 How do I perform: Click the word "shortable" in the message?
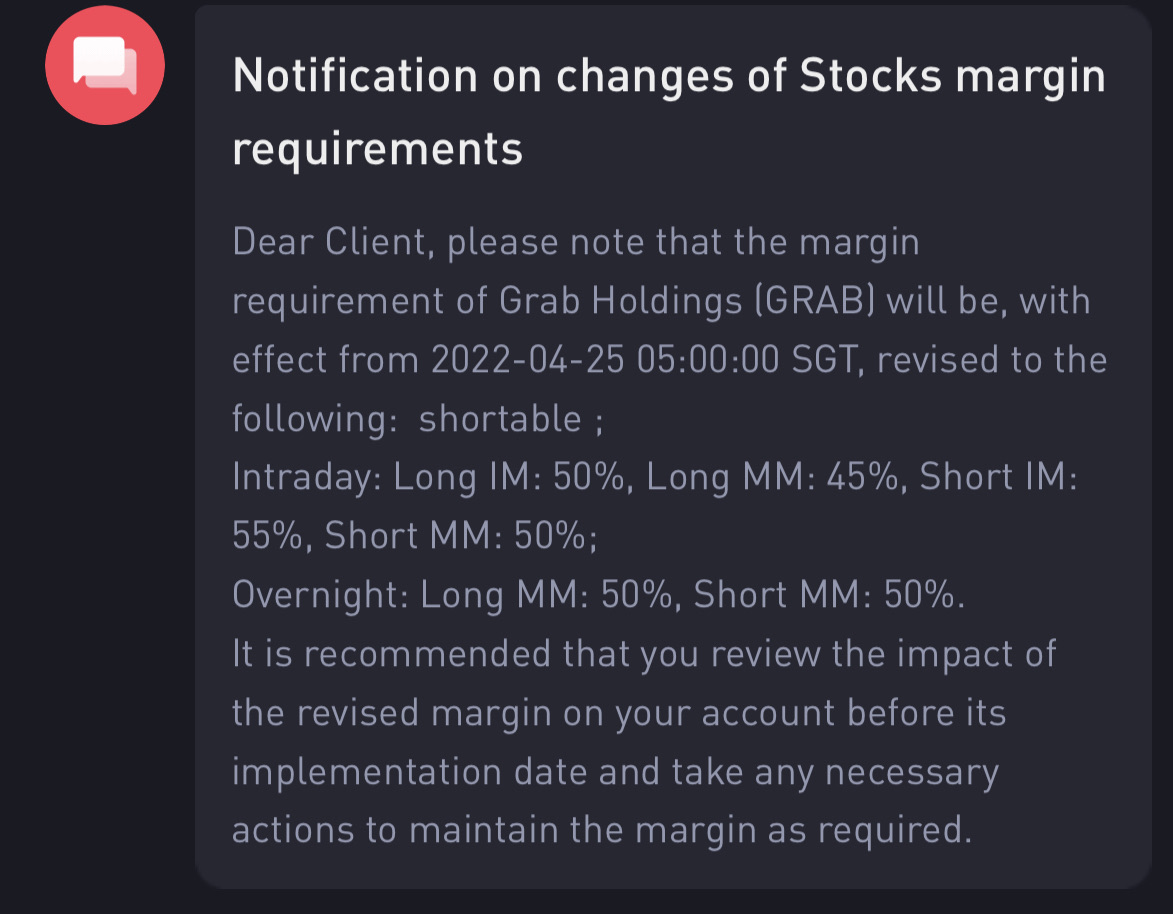pyautogui.click(x=499, y=419)
